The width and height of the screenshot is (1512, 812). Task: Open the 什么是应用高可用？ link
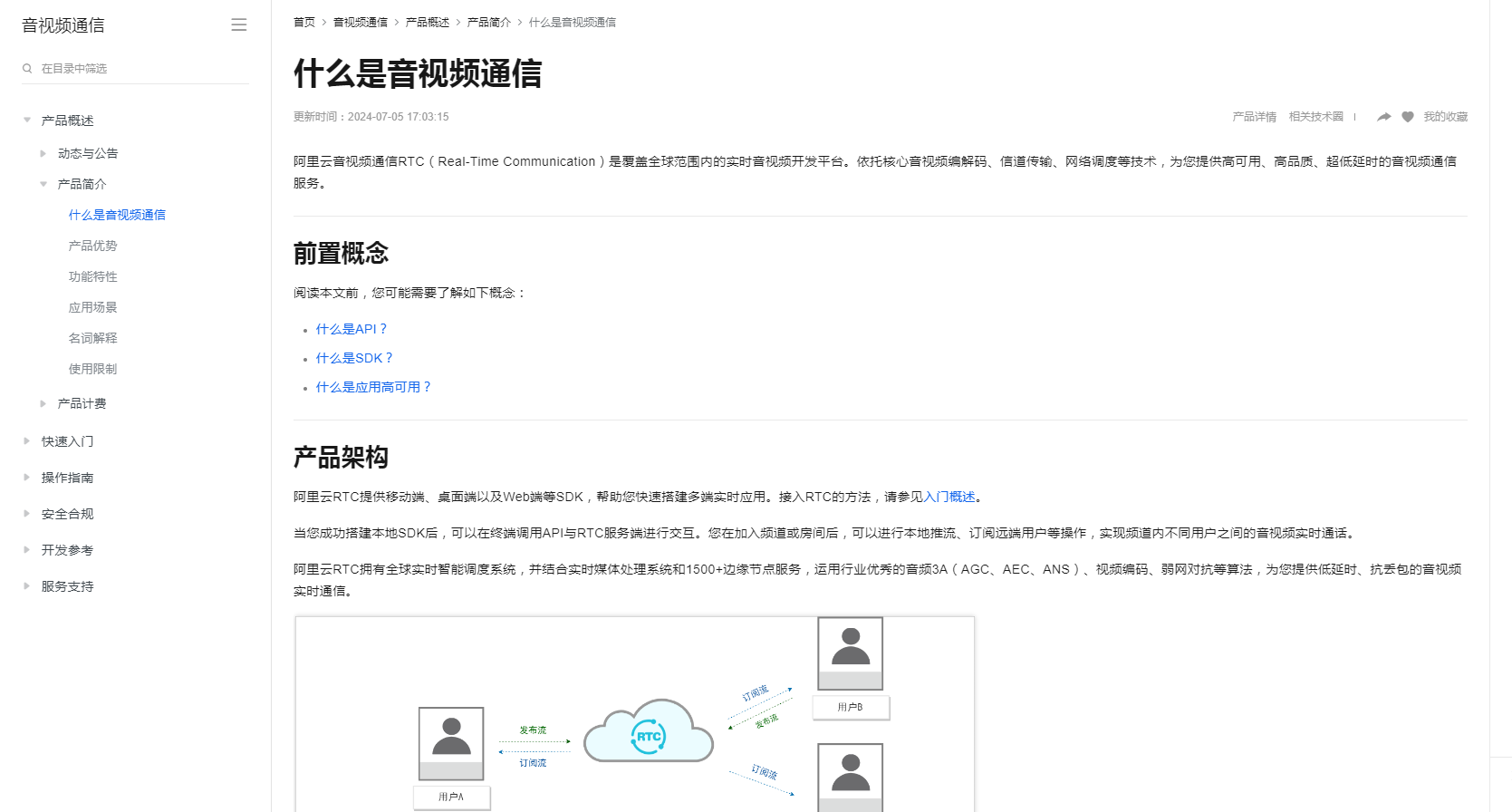[373, 387]
